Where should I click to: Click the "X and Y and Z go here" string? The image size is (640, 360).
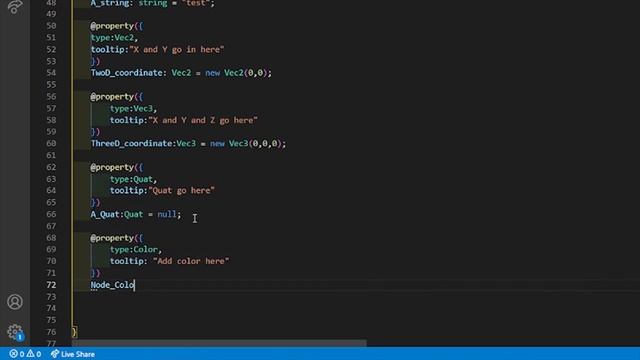[x=203, y=120]
